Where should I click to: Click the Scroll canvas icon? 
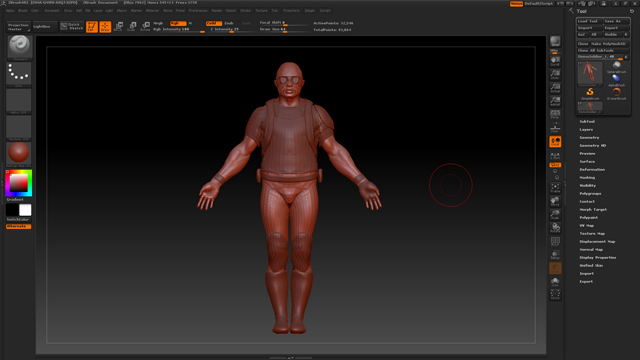[555, 61]
